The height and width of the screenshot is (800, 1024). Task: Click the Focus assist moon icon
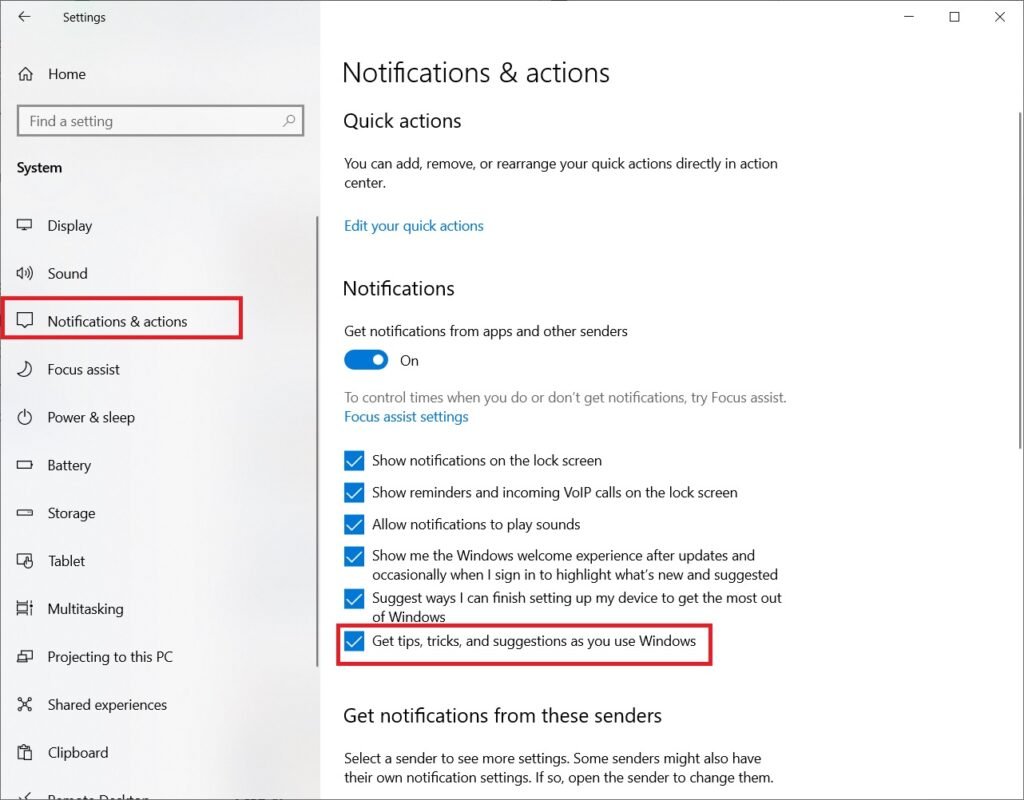point(24,369)
